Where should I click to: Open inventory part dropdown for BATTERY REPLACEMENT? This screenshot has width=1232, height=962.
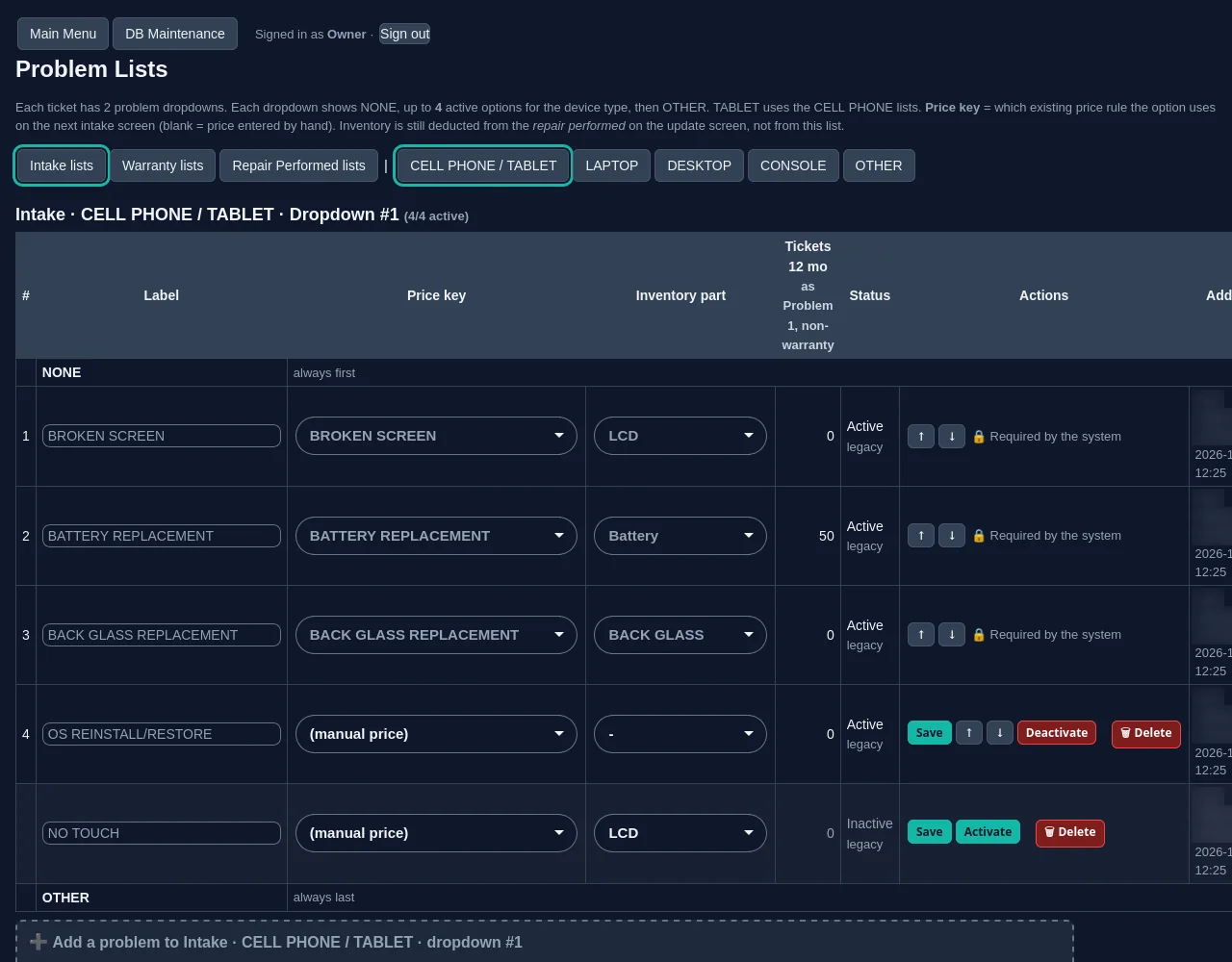(680, 536)
